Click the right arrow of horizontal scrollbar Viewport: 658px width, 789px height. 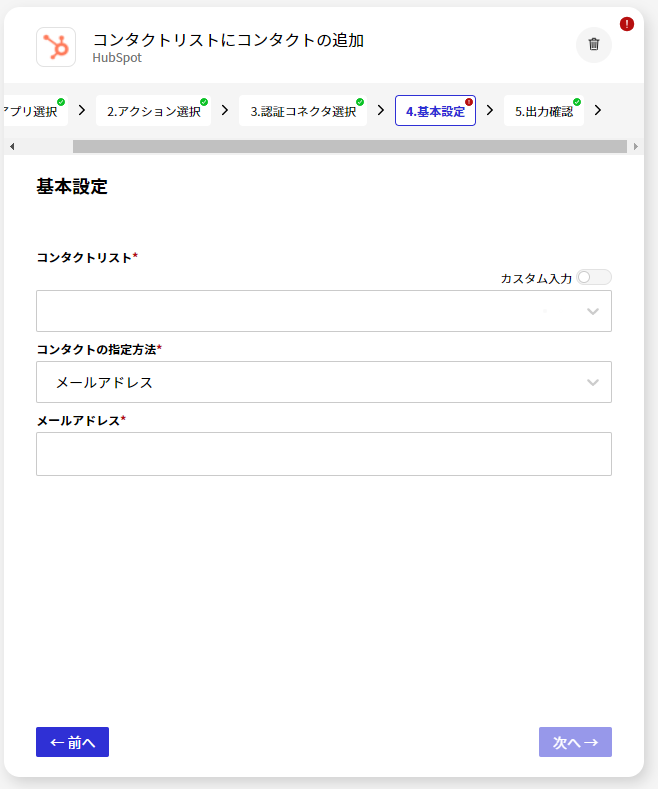click(x=636, y=146)
